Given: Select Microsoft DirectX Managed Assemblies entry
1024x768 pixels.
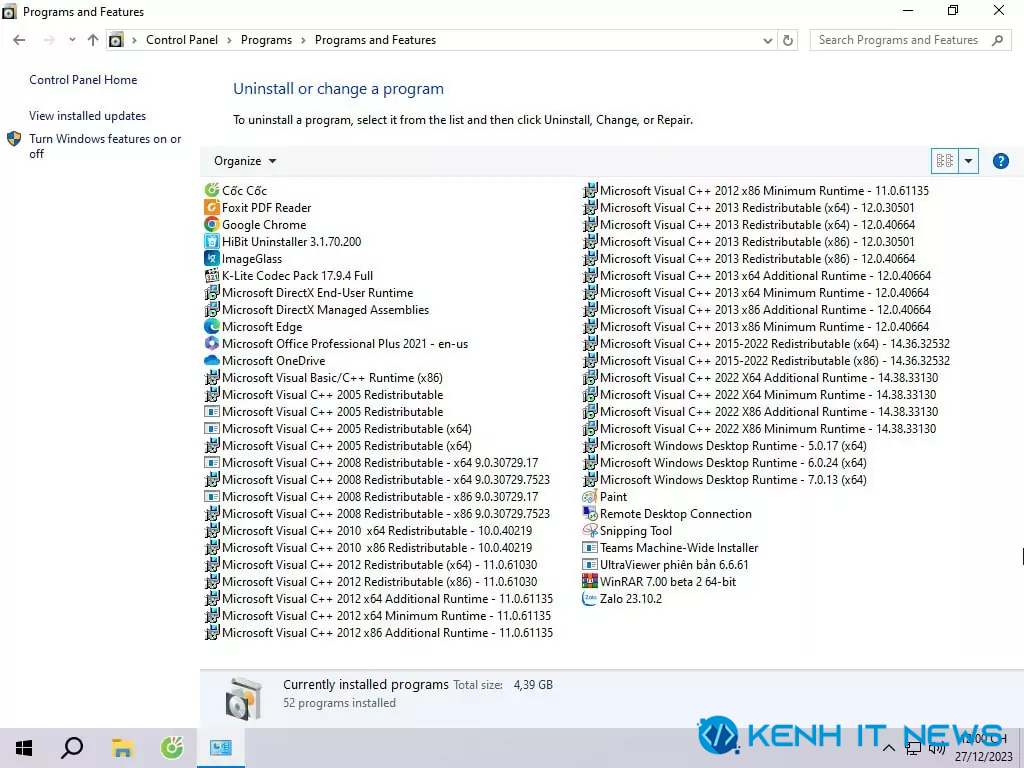Looking at the screenshot, I should pyautogui.click(x=317, y=310).
